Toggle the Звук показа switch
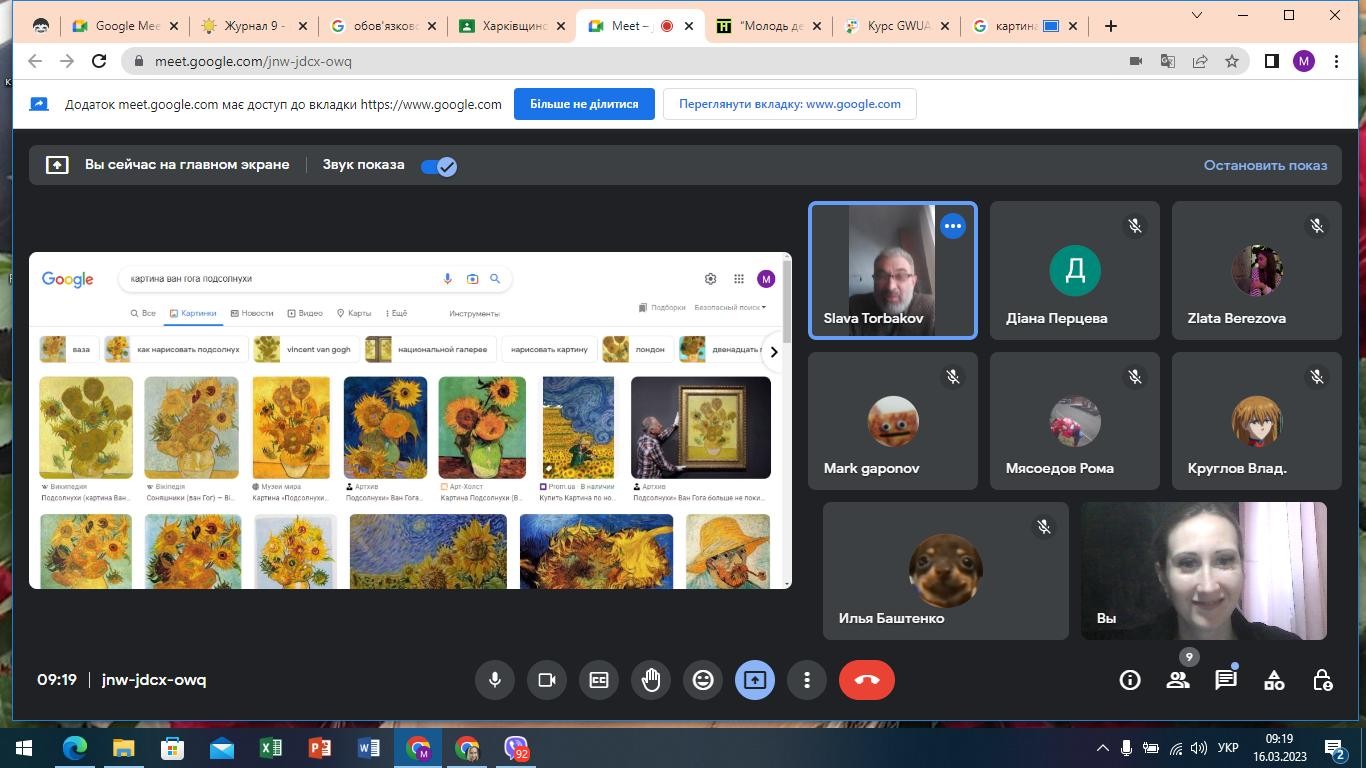Viewport: 1366px width, 768px height. (439, 166)
